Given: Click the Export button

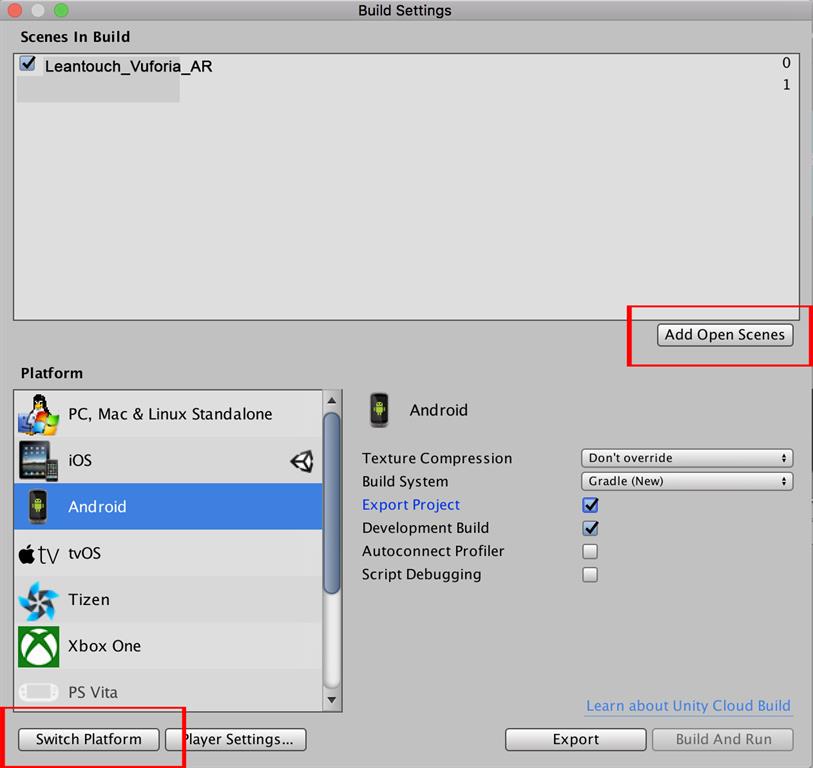Looking at the screenshot, I should coord(576,739).
